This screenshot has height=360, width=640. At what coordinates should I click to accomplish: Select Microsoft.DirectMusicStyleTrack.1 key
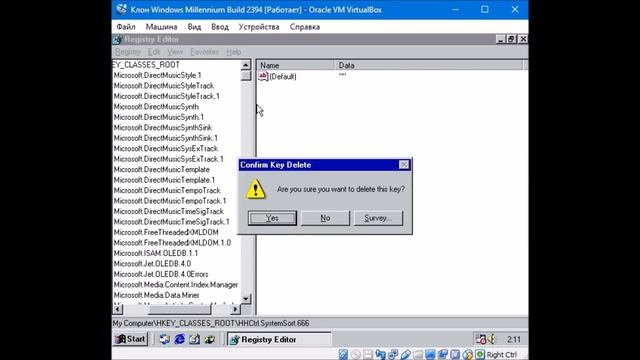click(x=167, y=96)
